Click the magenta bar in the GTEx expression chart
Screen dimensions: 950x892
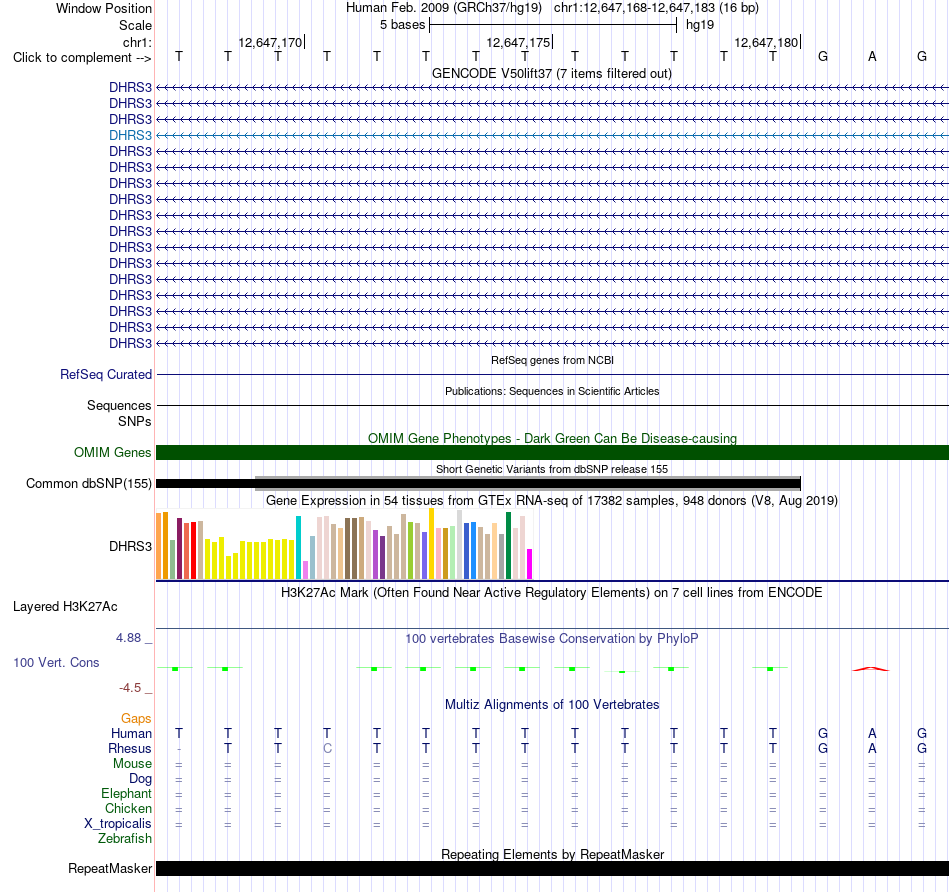click(530, 564)
